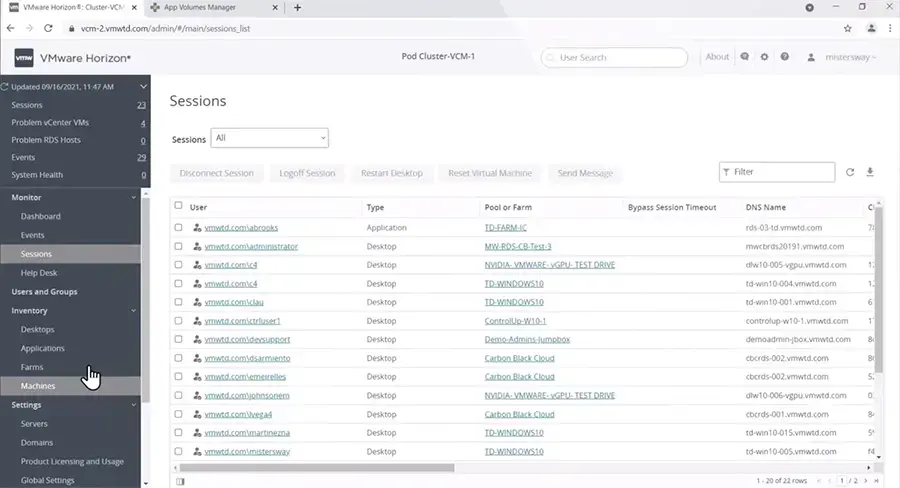Click the table vertical scrollbar thumb
Viewport: 900px width, 488px height.
coord(878,289)
